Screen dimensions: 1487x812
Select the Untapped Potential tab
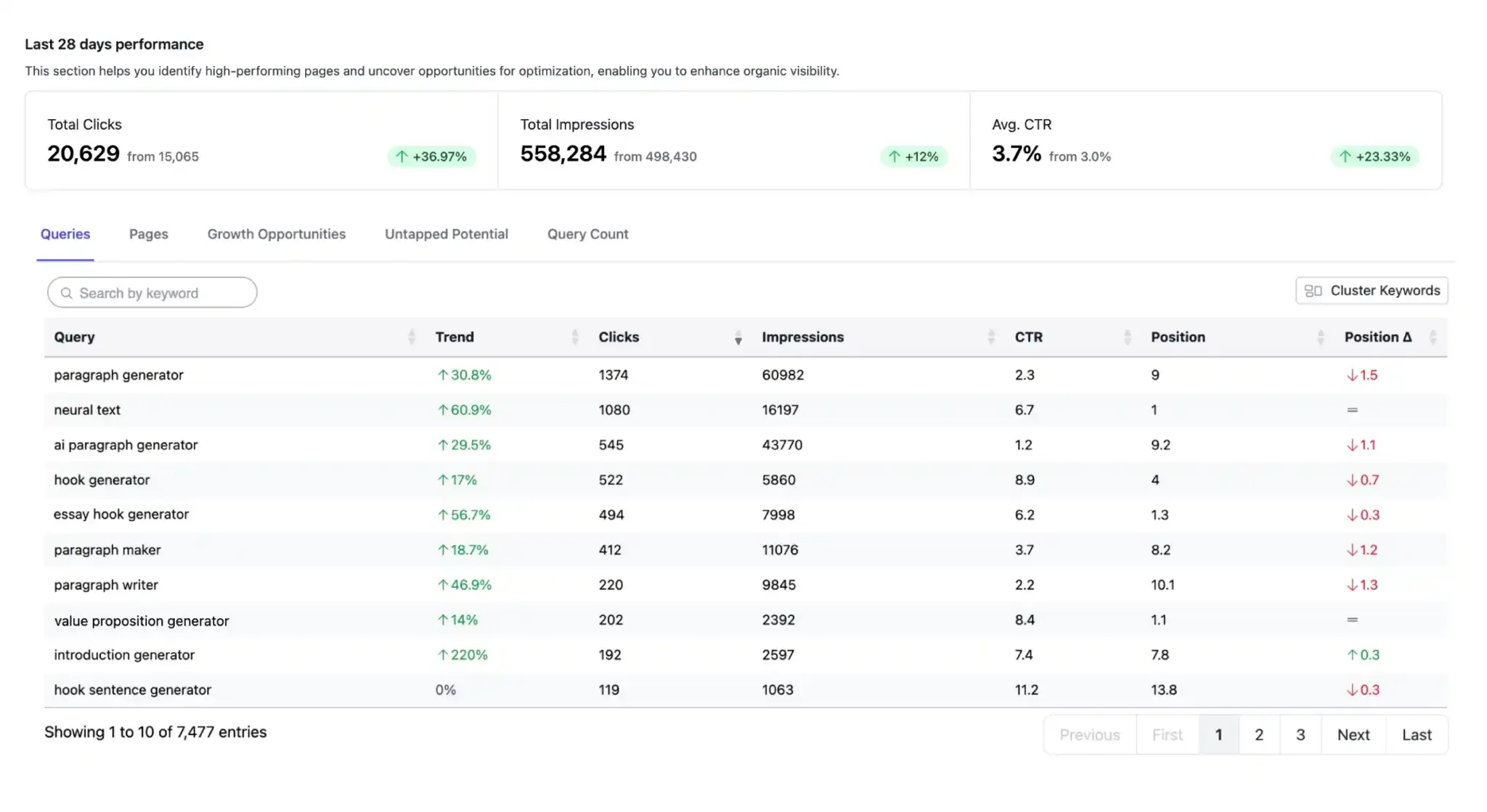[446, 234]
